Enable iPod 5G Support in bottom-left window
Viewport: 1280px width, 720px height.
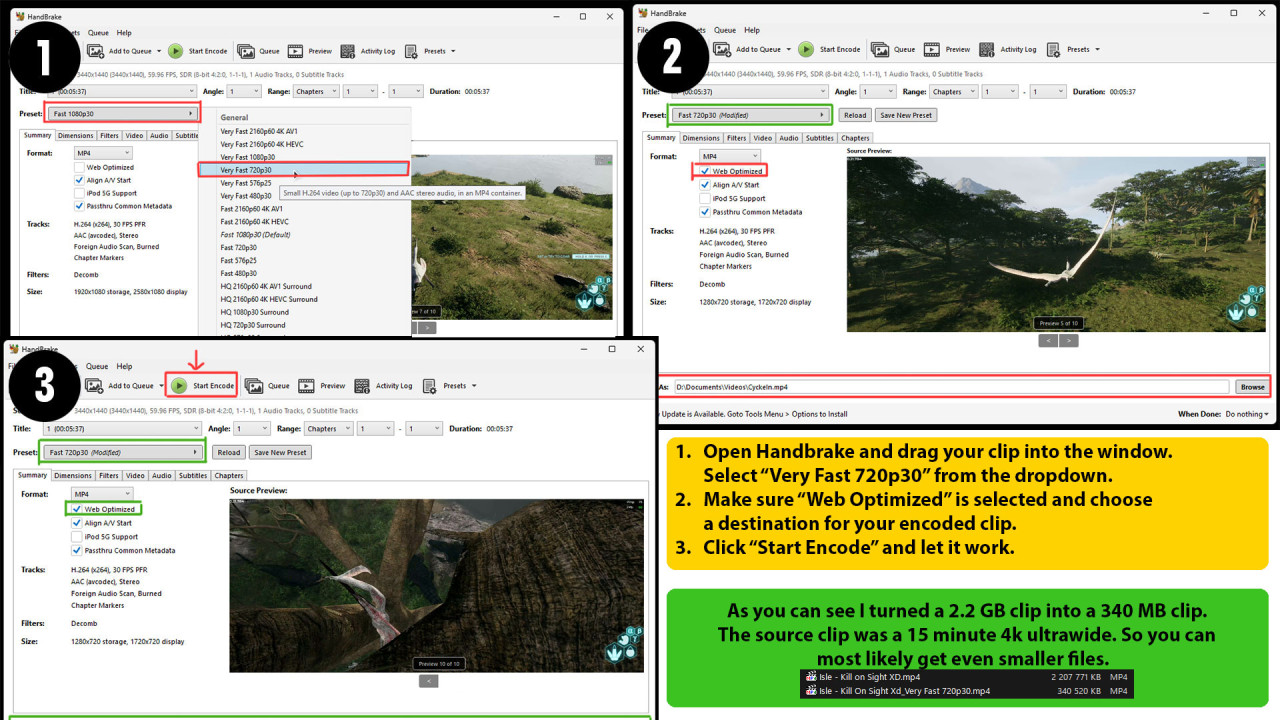tap(77, 536)
